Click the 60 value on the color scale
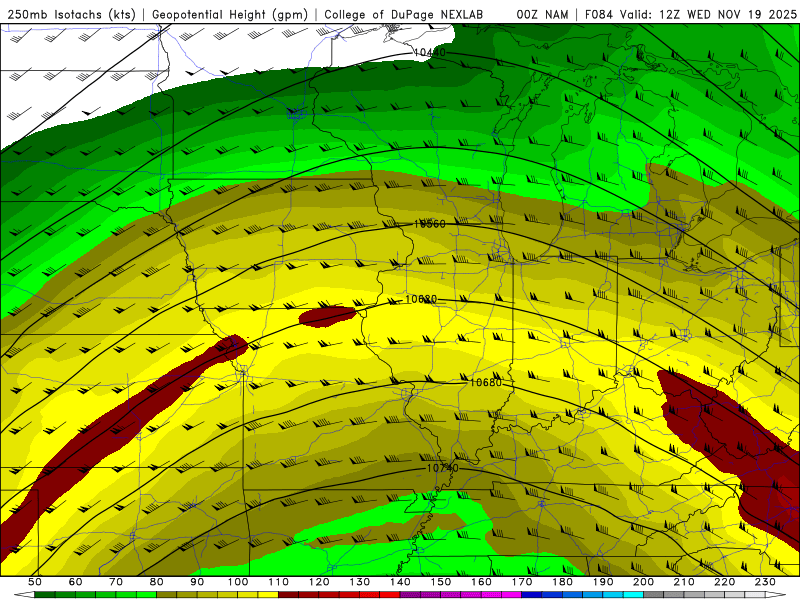Image resolution: width=800 pixels, height=600 pixels. pos(76,582)
